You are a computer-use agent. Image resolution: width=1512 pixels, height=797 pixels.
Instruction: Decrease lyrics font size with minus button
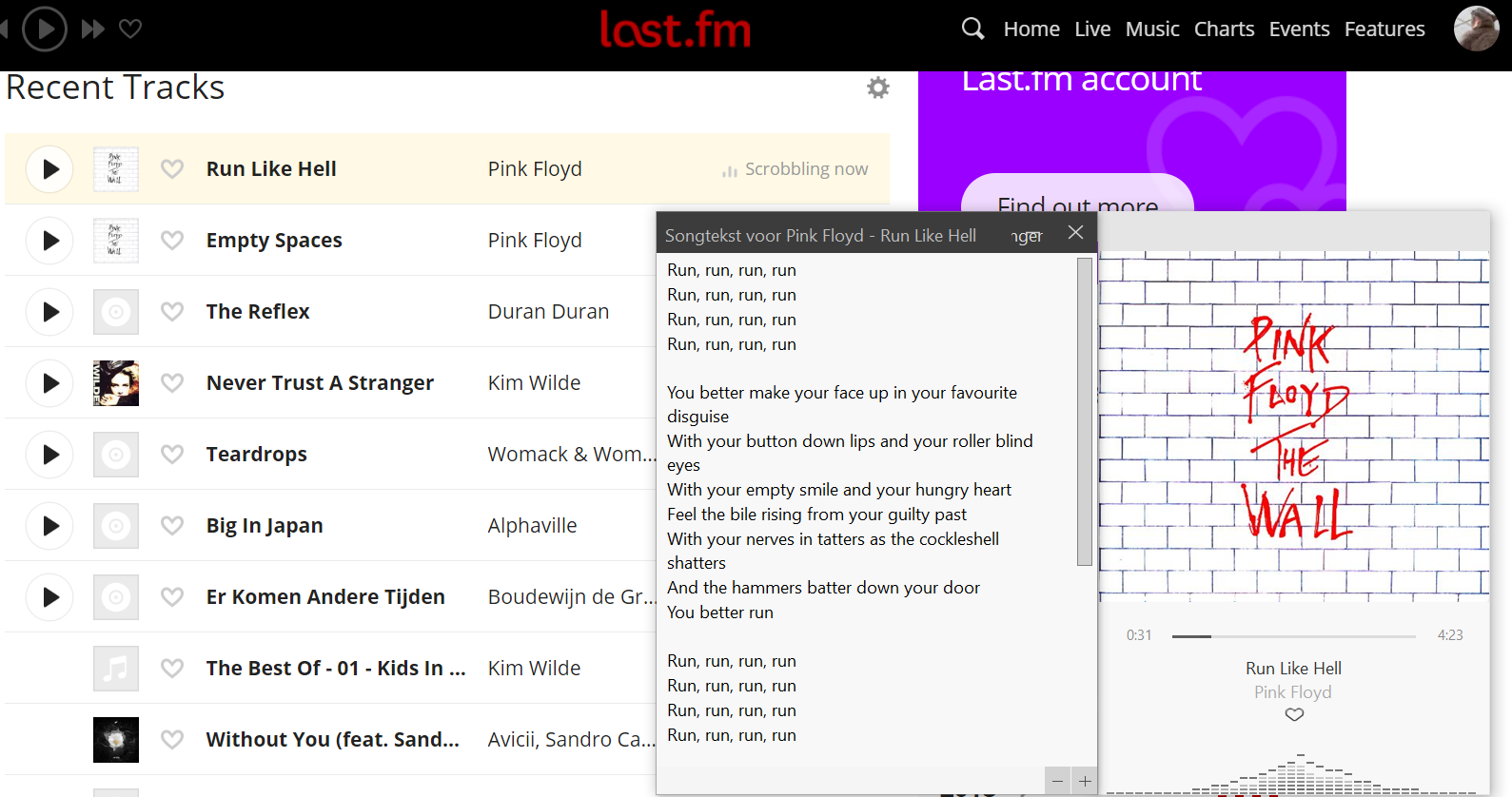1057,781
